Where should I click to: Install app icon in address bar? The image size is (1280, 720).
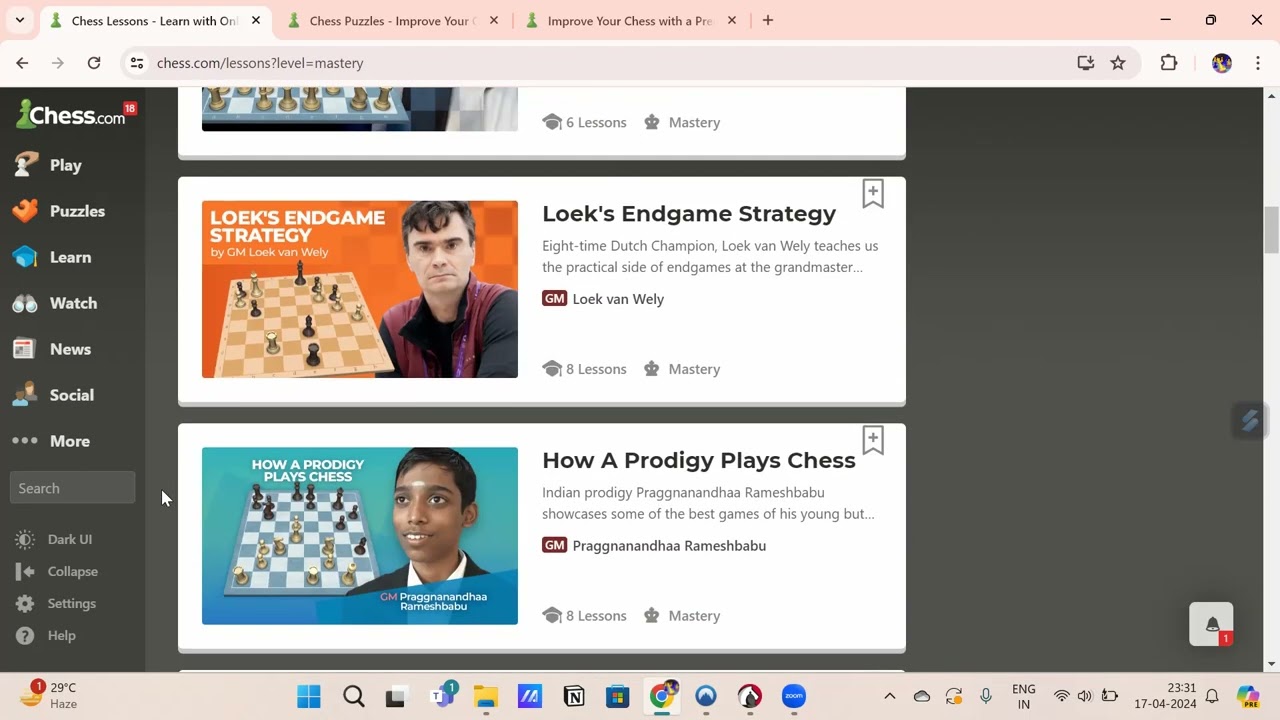pos(1086,63)
